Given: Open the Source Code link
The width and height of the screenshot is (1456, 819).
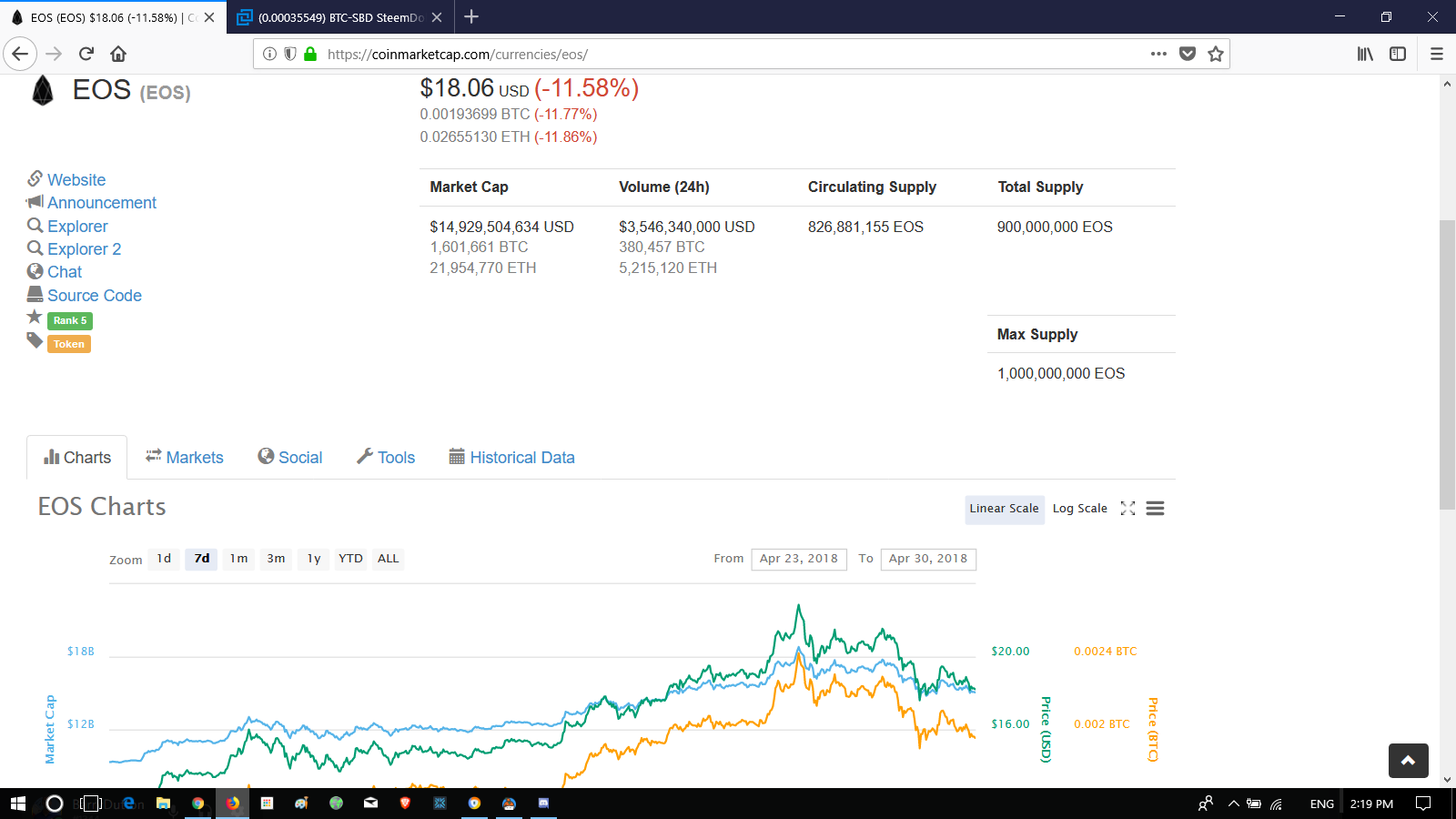Looking at the screenshot, I should pos(95,296).
